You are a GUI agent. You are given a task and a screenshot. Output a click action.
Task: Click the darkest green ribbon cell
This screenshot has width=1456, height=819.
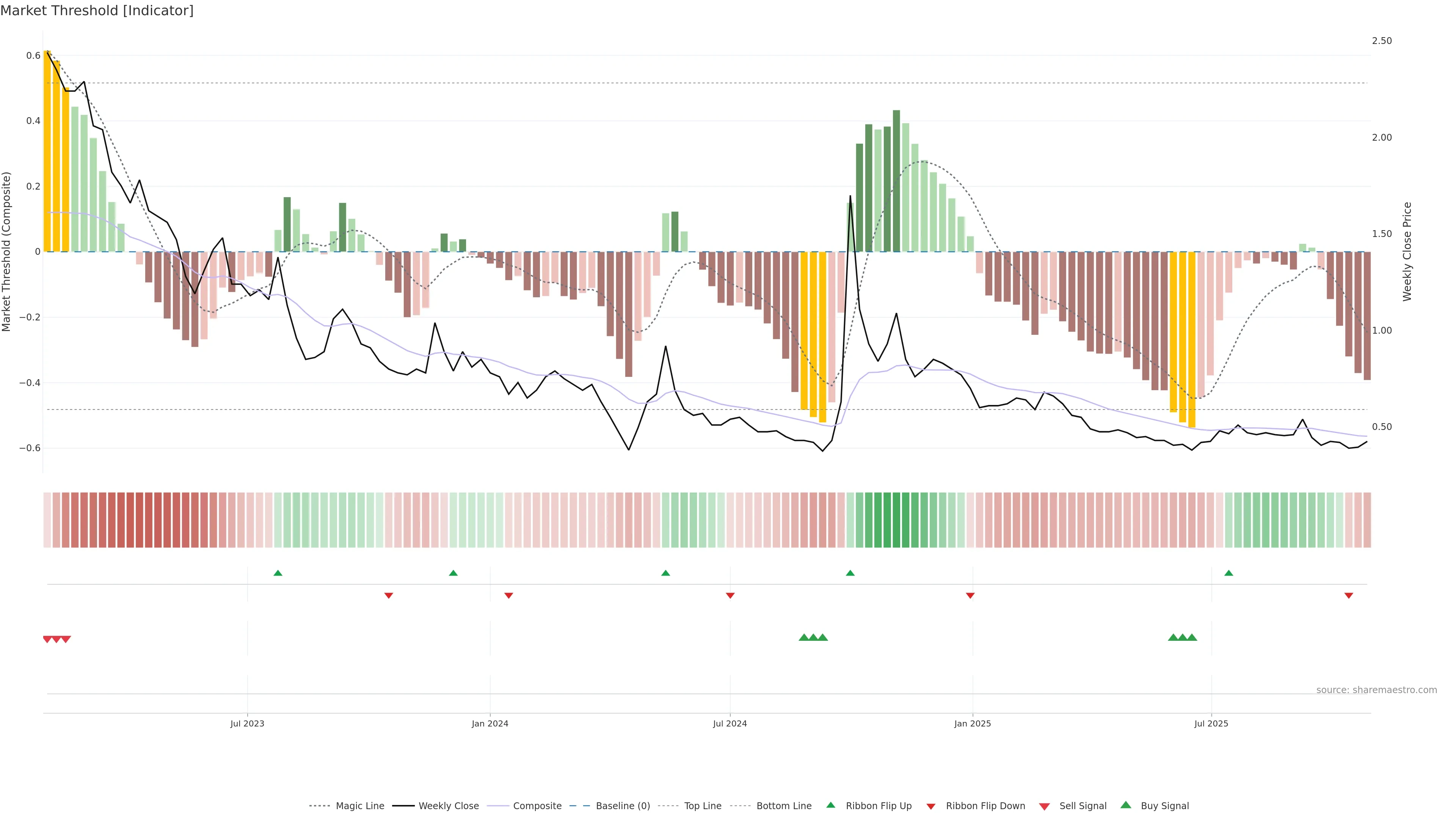(x=896, y=520)
